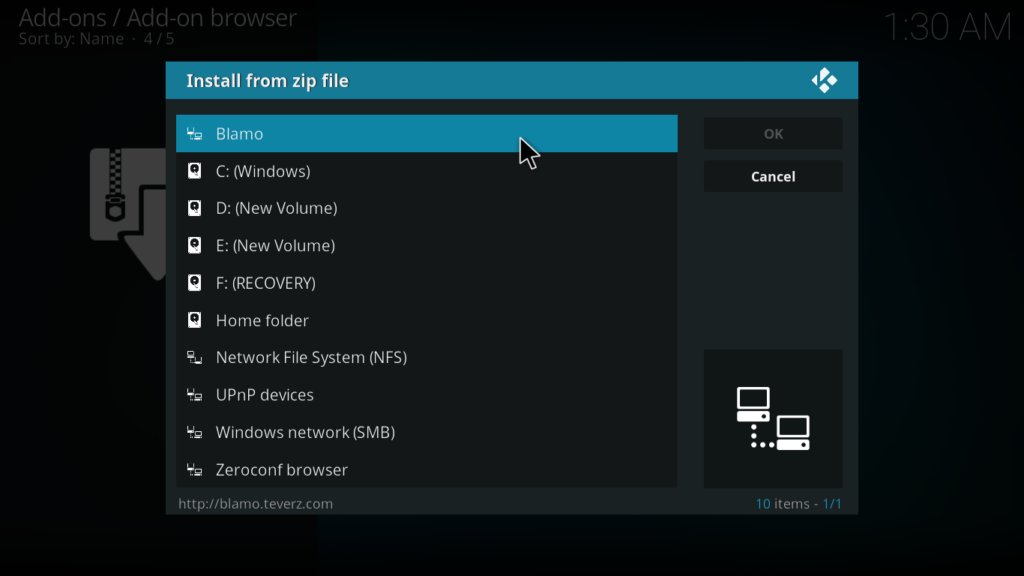Click the 1:30 AM clock
This screenshot has height=576, width=1024.
coord(947,27)
